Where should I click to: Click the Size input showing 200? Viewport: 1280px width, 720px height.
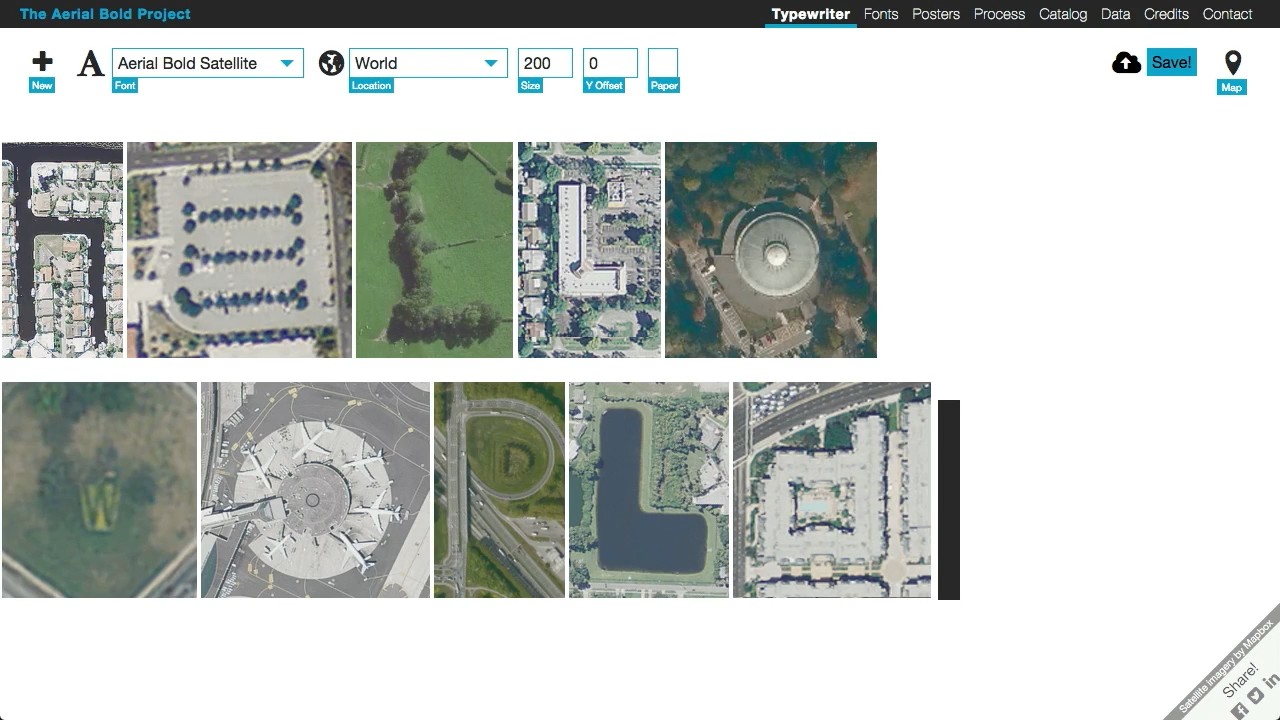pyautogui.click(x=544, y=62)
